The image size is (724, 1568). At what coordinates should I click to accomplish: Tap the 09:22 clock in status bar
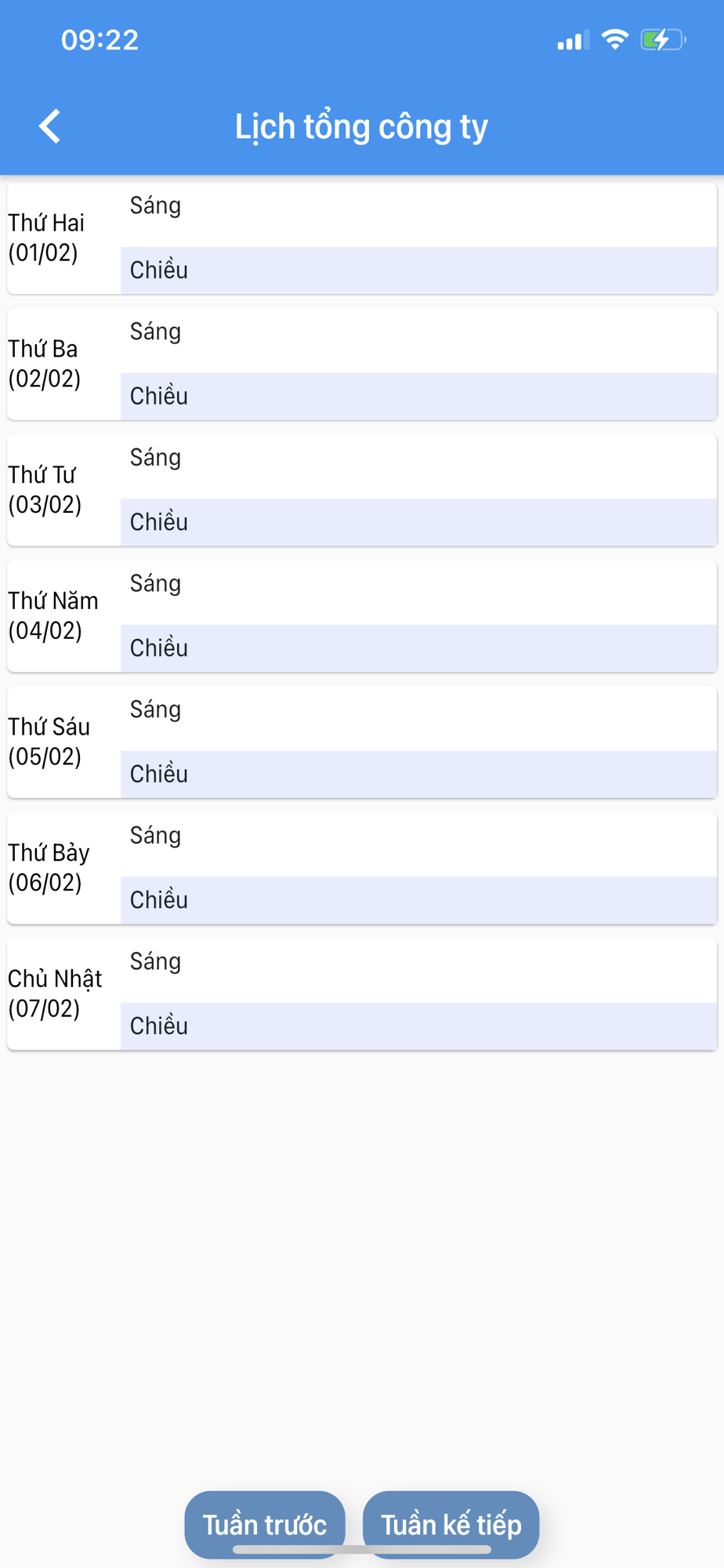coord(100,40)
